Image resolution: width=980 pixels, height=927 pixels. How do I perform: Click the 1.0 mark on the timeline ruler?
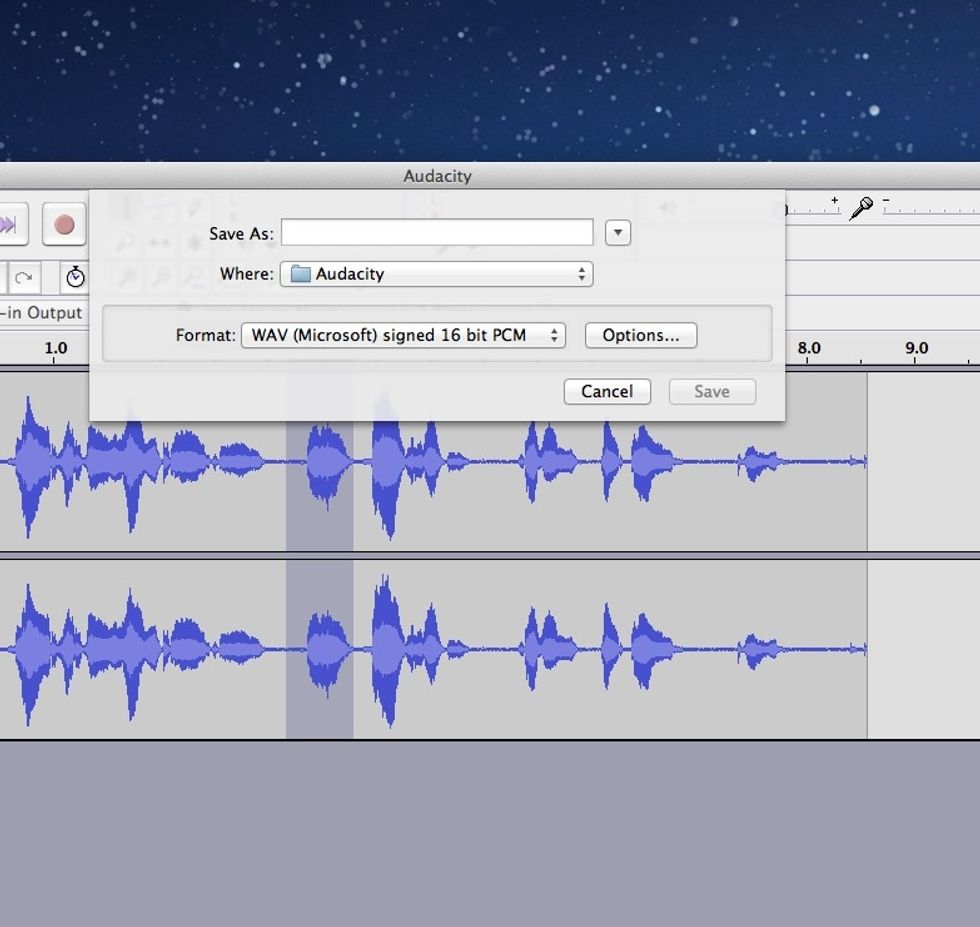click(x=56, y=348)
